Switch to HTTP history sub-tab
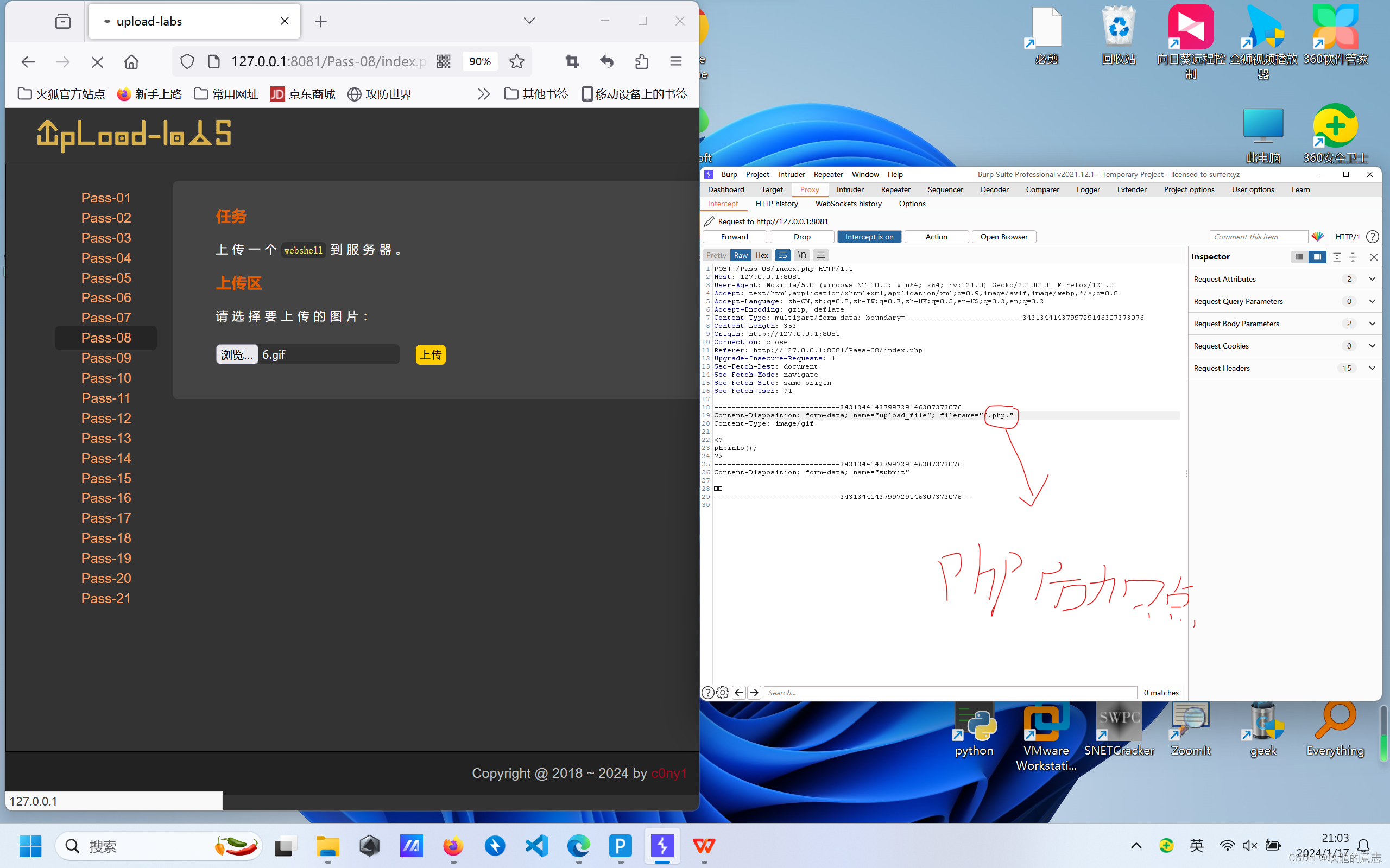Viewport: 1390px width, 868px height. (x=776, y=204)
